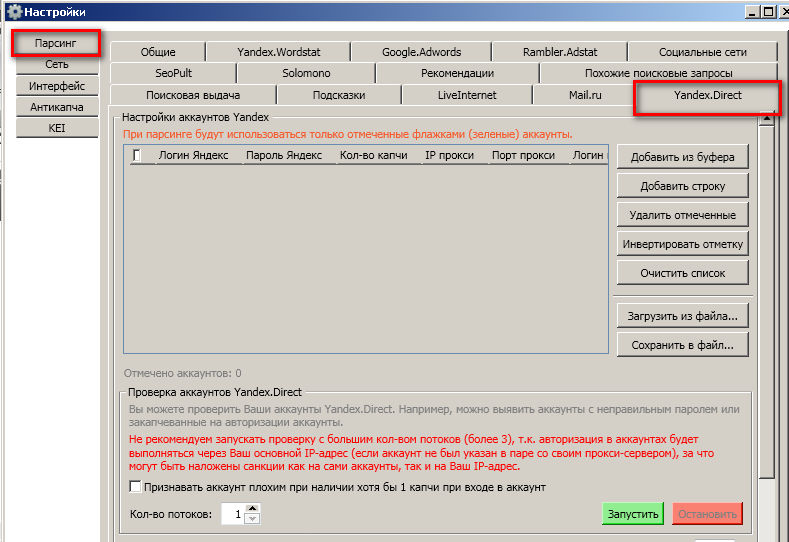Sort by Порт прокси column header
The height and width of the screenshot is (542, 789).
pos(523,155)
